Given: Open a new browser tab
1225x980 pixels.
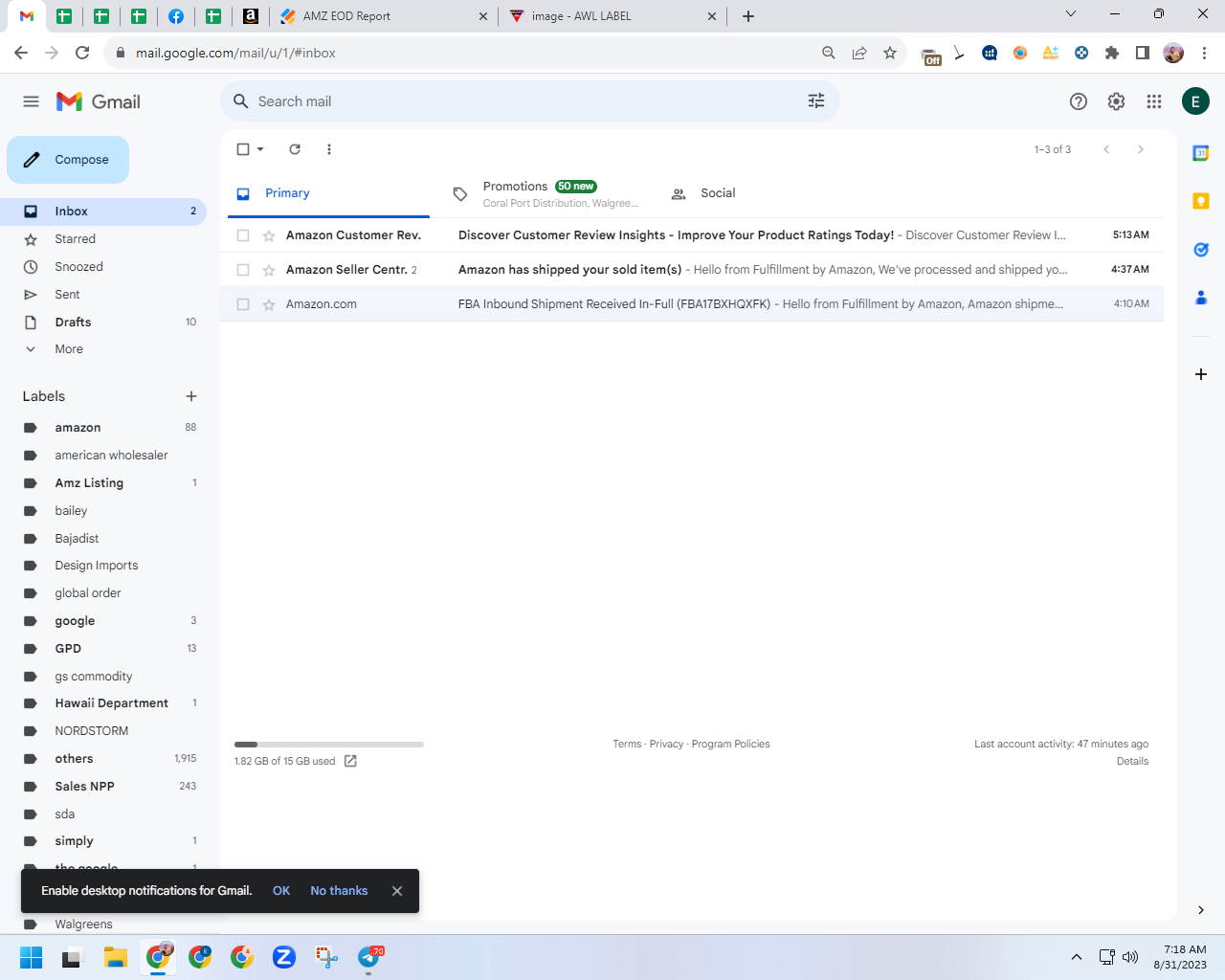Looking at the screenshot, I should pyautogui.click(x=748, y=16).
